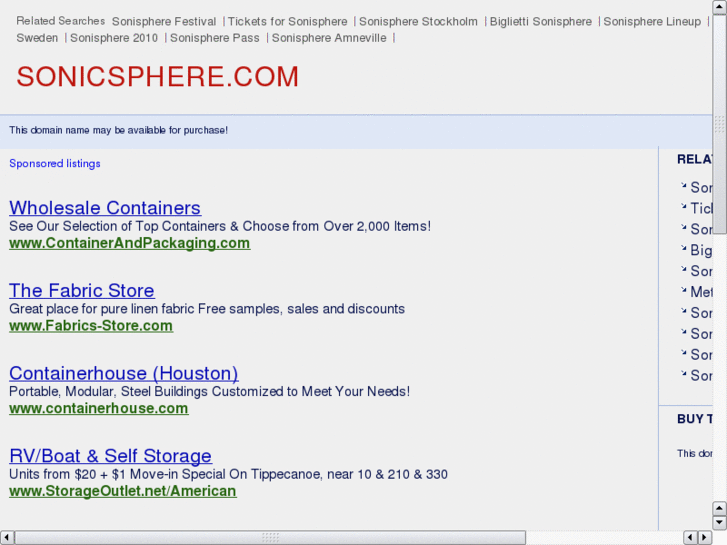727x545 pixels.
Task: Visit www.StorageOutlet.net/American
Action: [x=123, y=491]
